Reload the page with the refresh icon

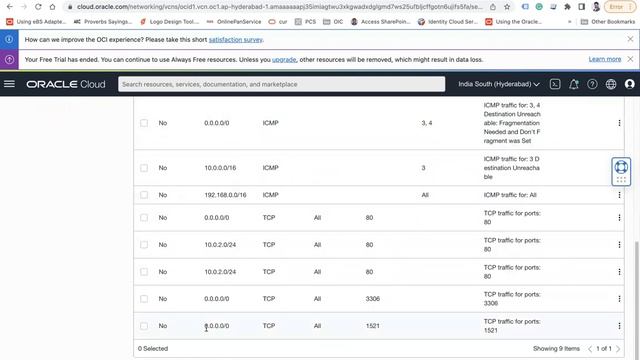tap(38, 7)
